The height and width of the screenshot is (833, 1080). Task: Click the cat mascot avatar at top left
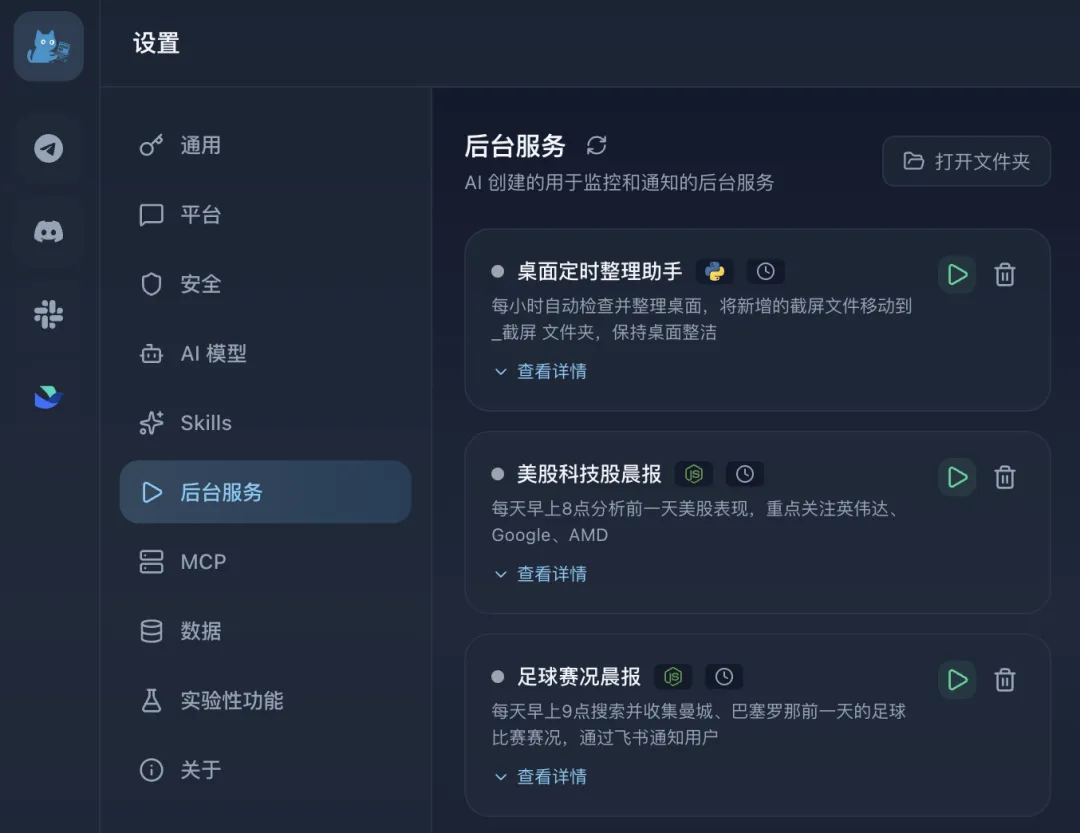[47, 46]
